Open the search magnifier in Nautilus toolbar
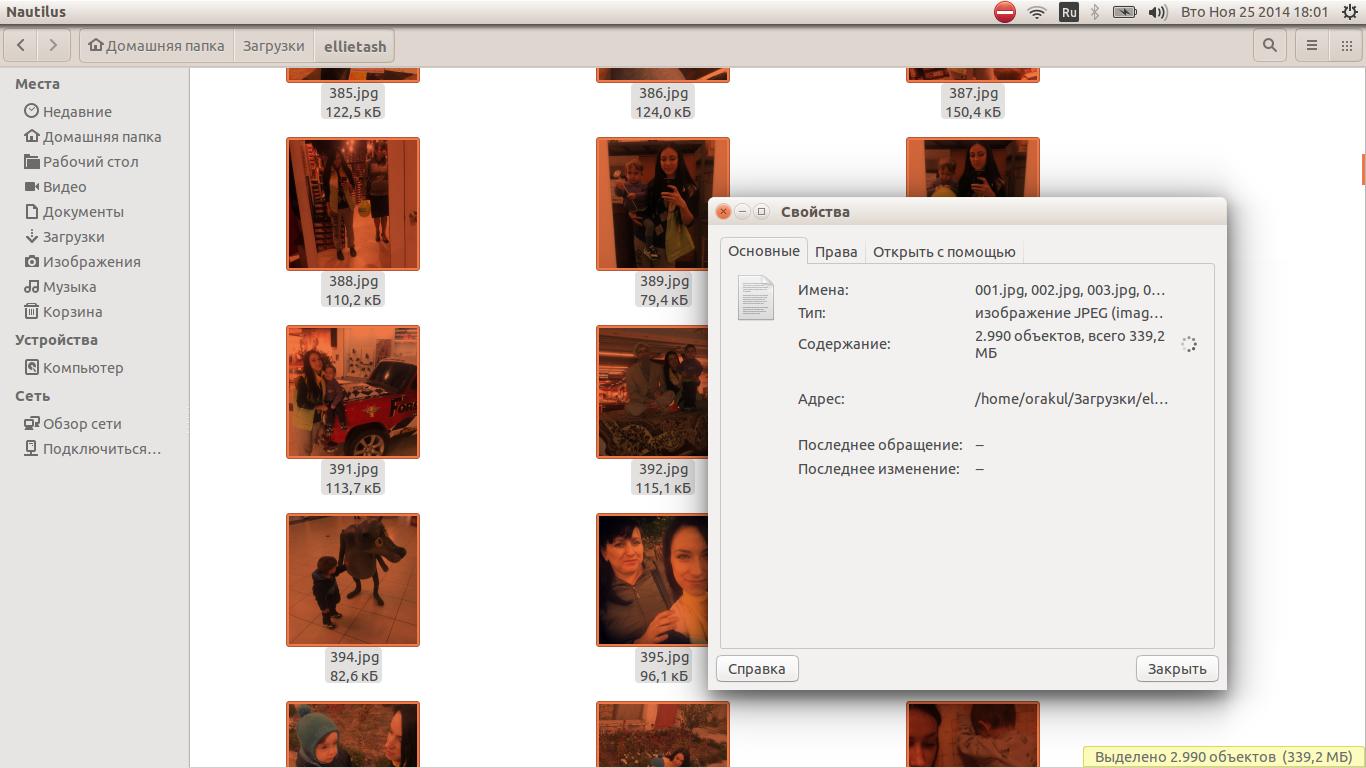1366x768 pixels. [1270, 45]
